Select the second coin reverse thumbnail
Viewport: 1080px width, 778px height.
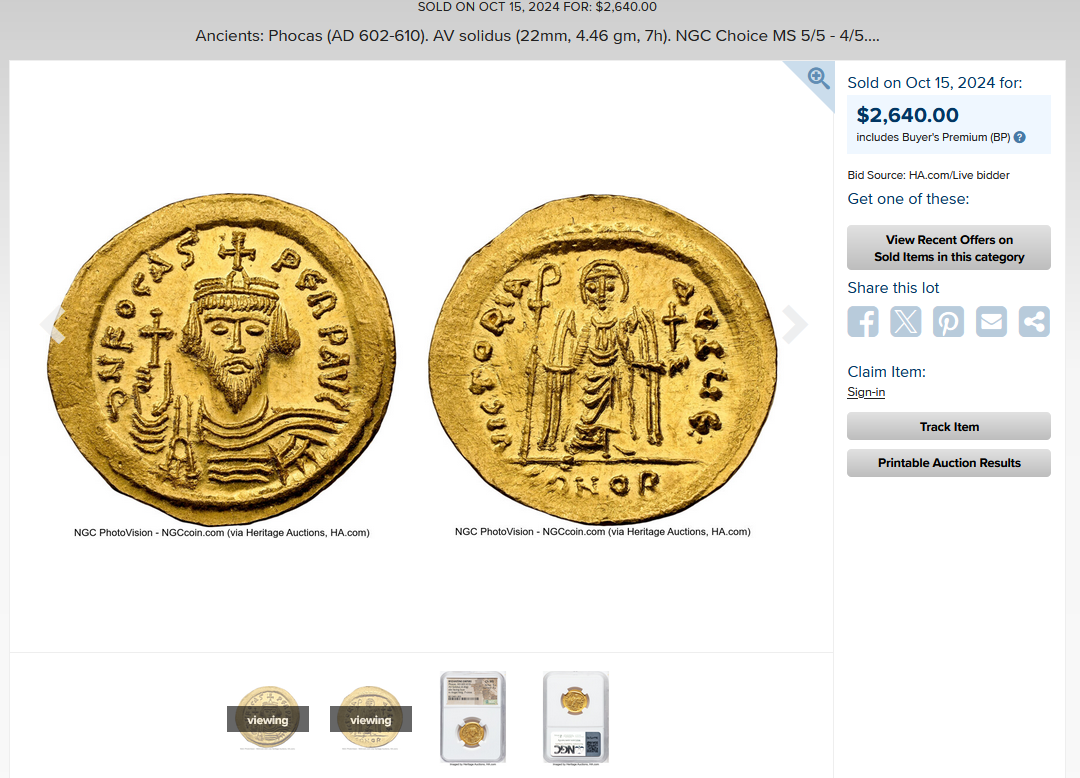pos(371,718)
